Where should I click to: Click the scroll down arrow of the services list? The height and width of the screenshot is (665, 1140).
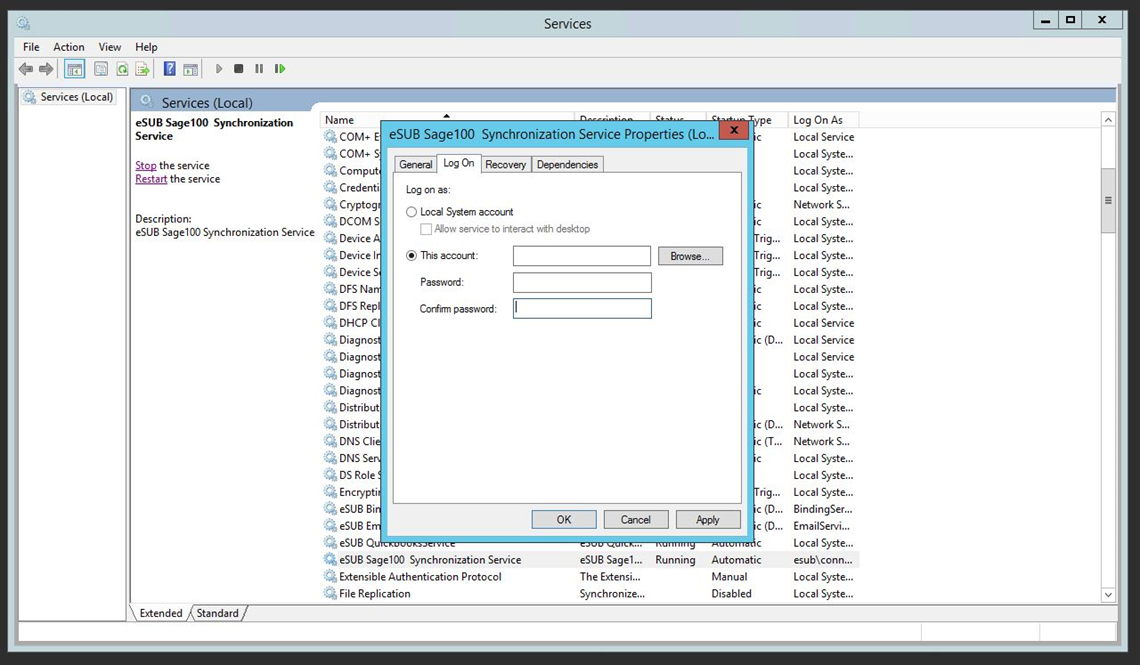(1108, 595)
